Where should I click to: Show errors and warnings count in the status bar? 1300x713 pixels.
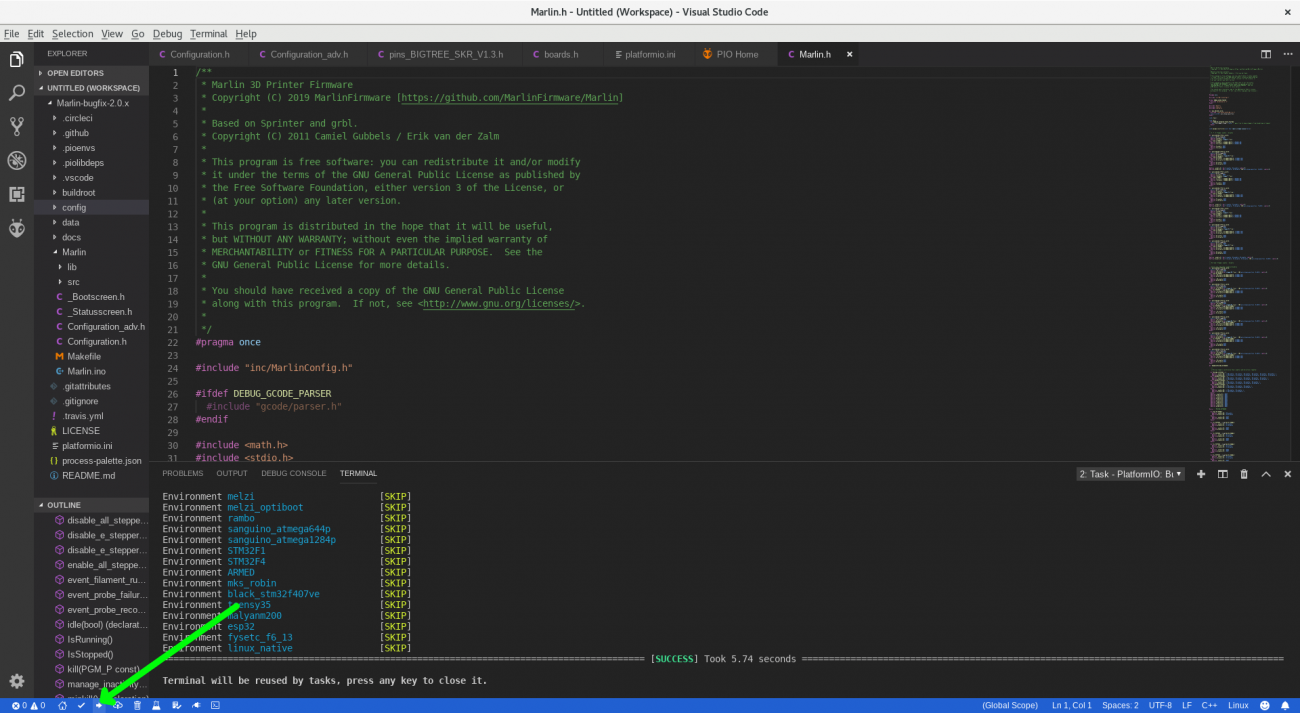[28, 705]
